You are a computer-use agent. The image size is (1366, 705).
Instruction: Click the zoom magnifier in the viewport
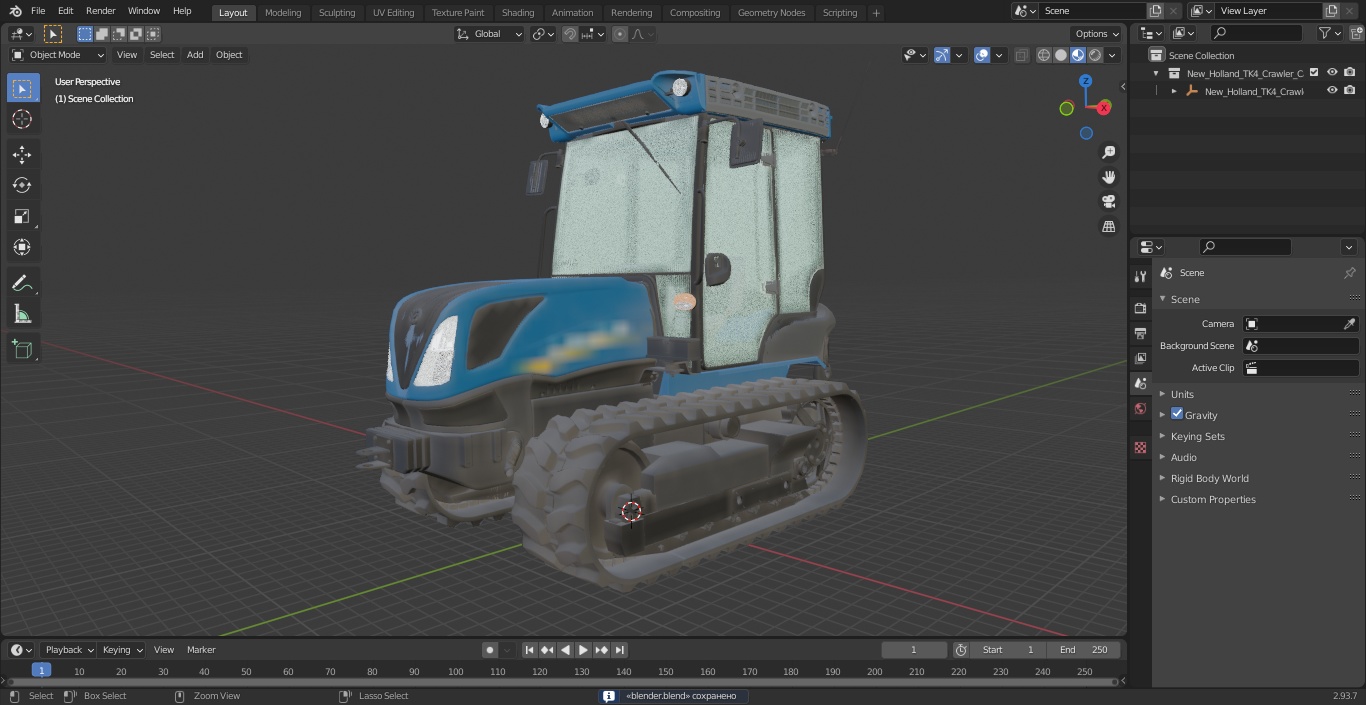(1109, 152)
